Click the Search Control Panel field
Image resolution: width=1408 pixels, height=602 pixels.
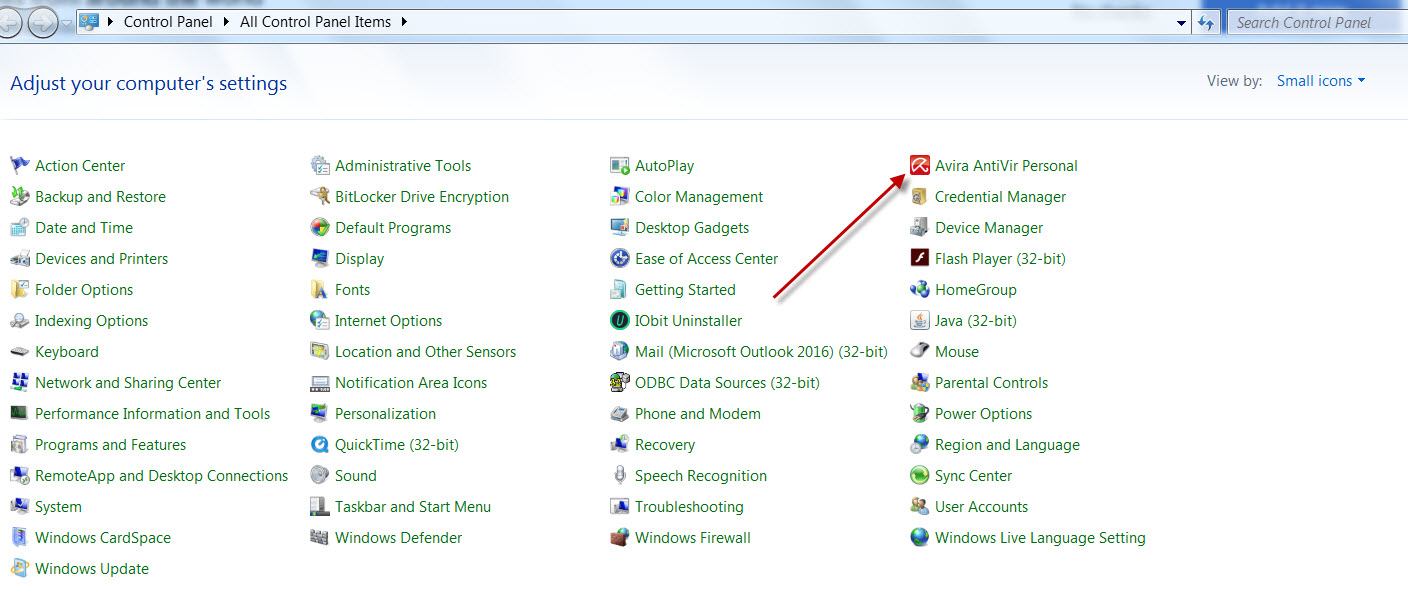(1316, 23)
